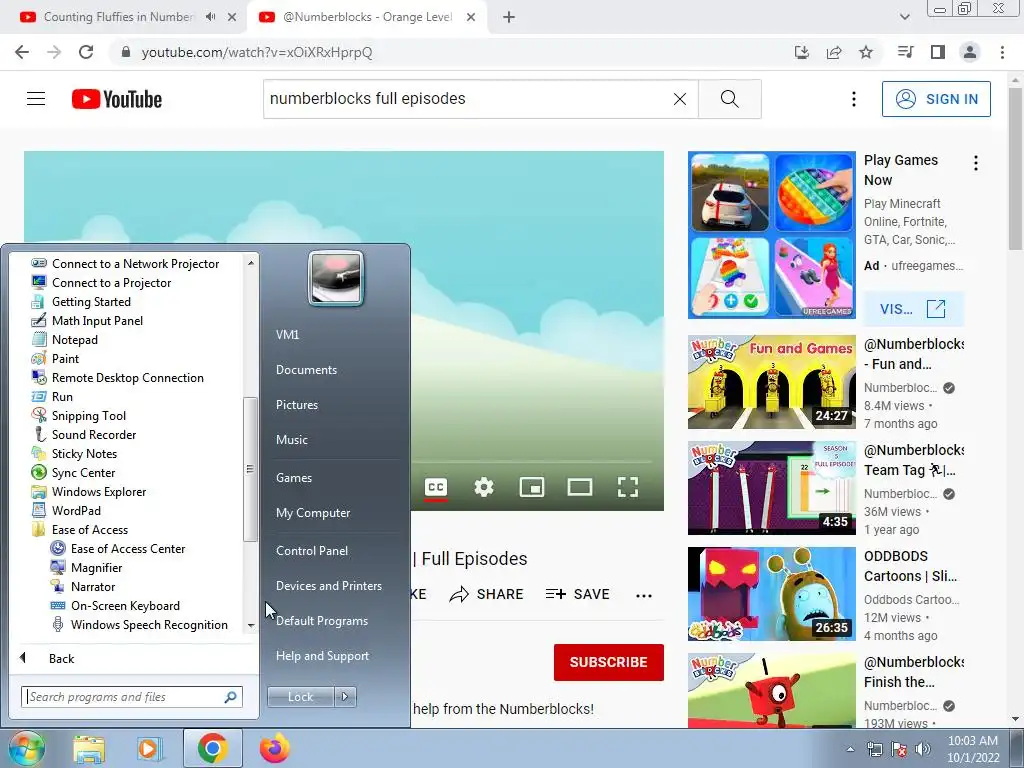Launch Paint from Accessories list

pyautogui.click(x=65, y=359)
